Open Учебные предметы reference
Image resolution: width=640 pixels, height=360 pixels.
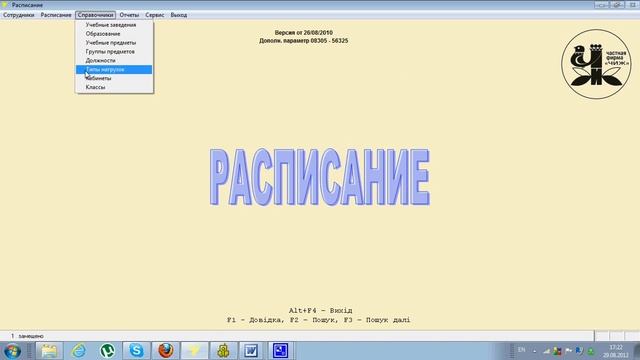click(114, 43)
